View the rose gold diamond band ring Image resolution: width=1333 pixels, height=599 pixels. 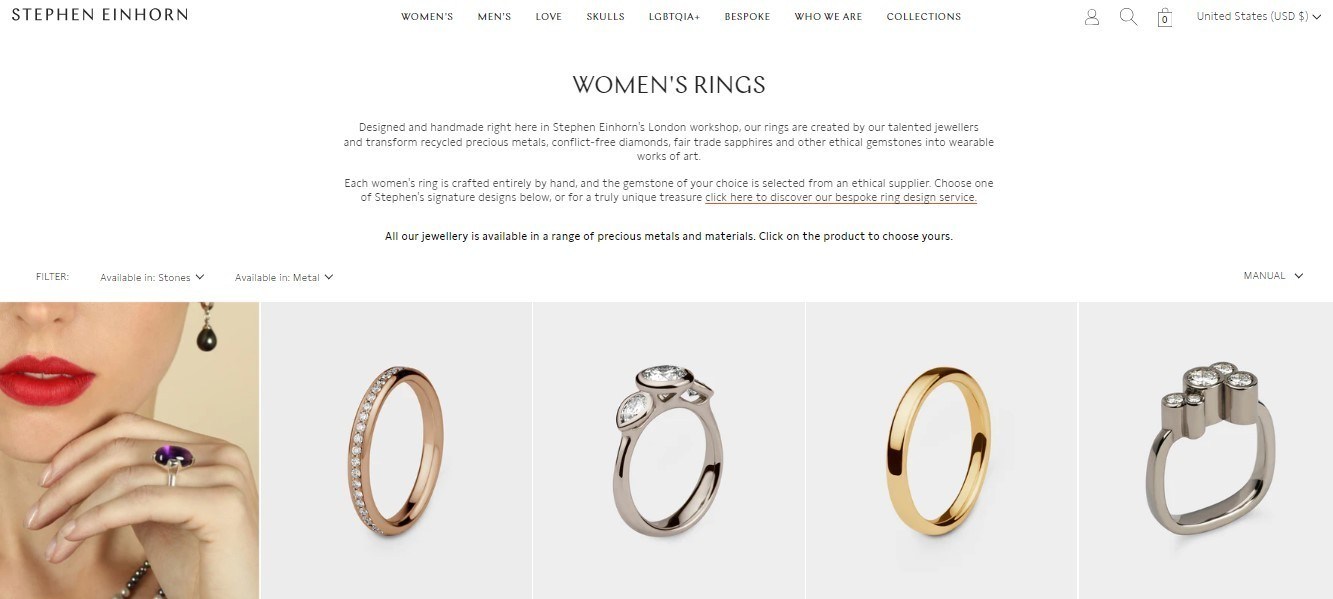(396, 450)
